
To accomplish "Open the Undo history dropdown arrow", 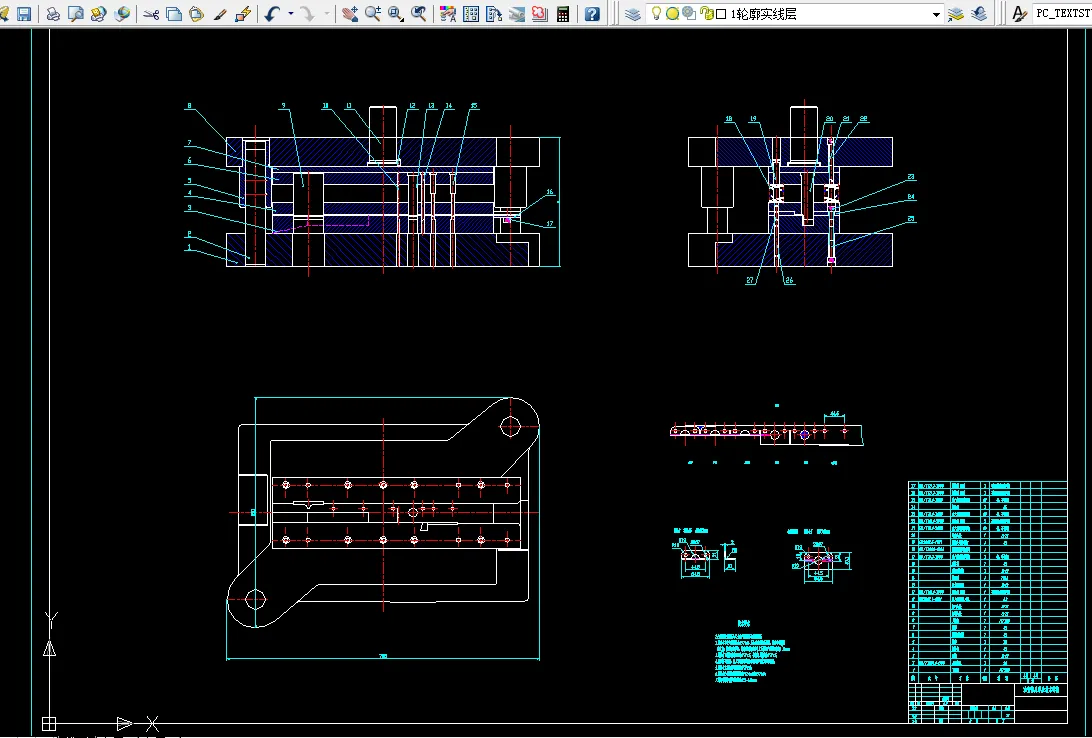I will (291, 14).
